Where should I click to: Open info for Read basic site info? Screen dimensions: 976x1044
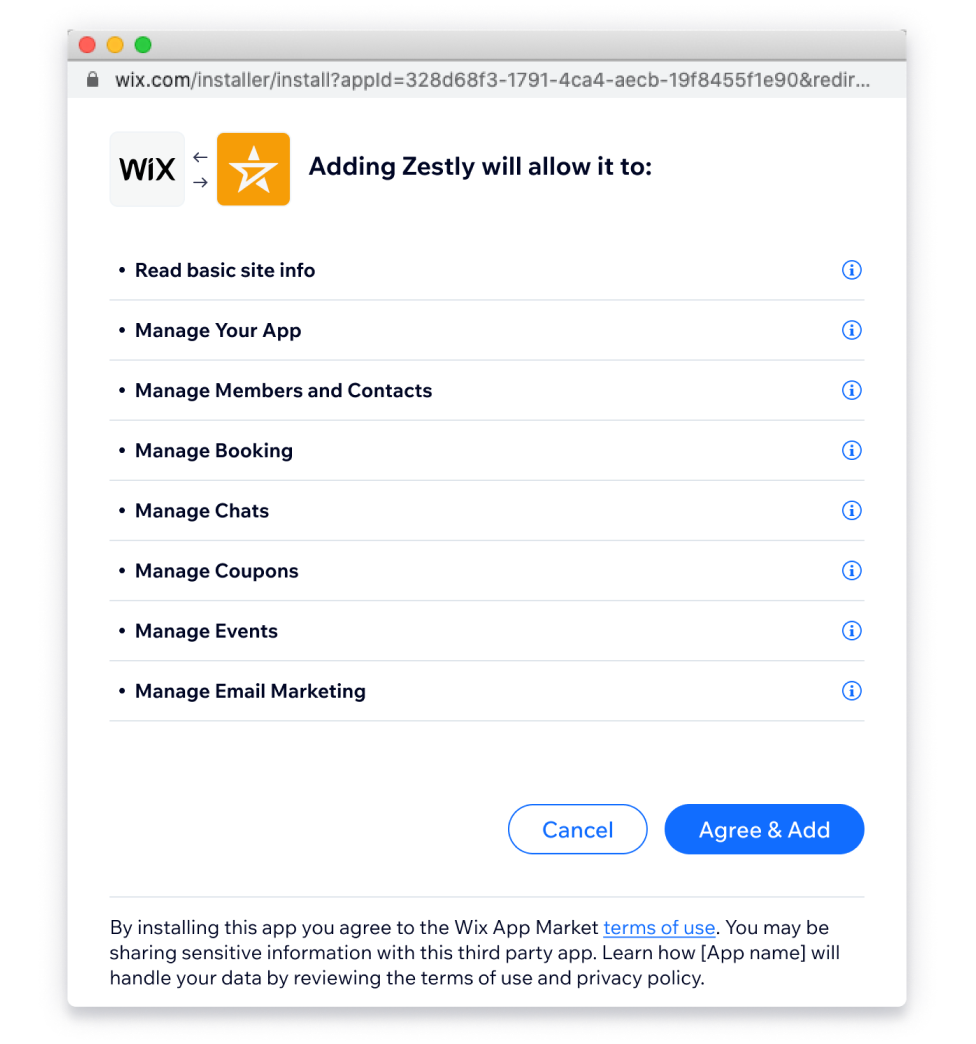pyautogui.click(x=852, y=270)
